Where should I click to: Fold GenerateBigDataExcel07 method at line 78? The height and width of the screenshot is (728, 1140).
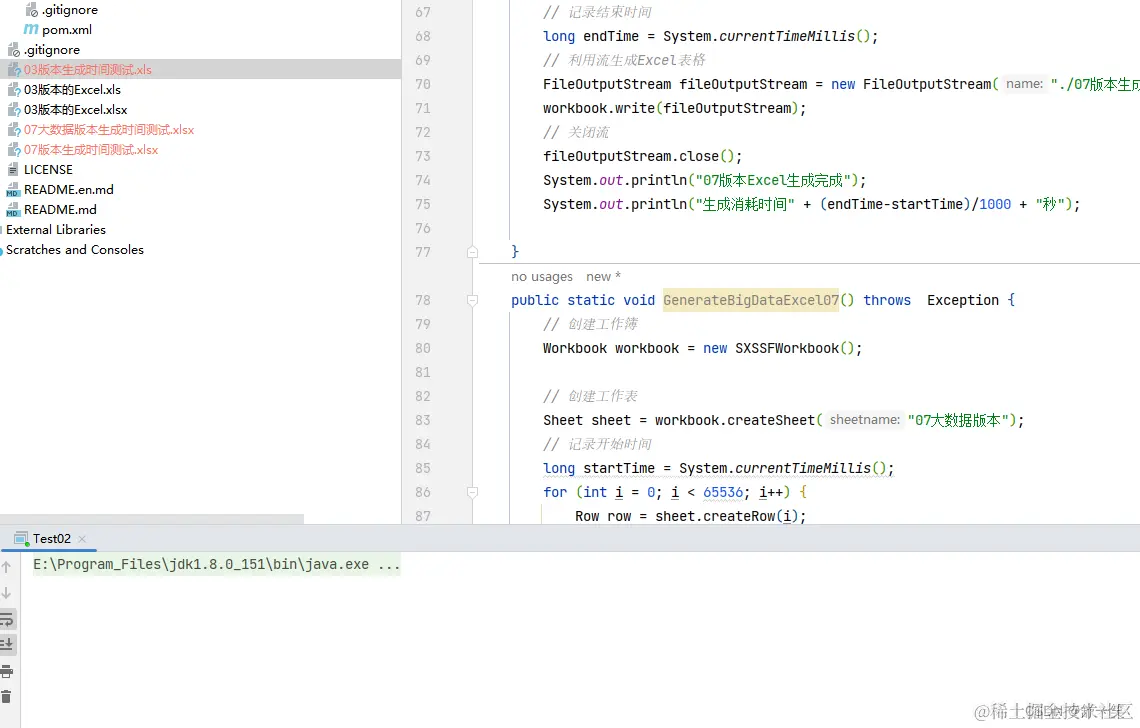pyautogui.click(x=473, y=300)
